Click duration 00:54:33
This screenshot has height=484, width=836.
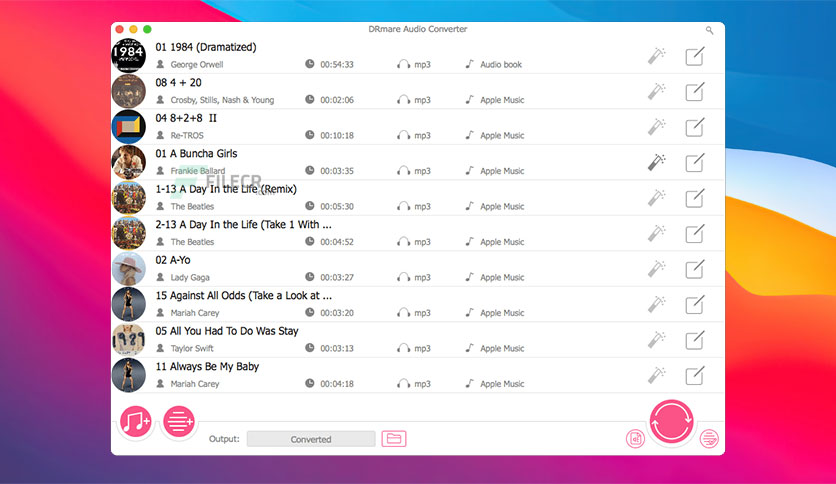coord(337,64)
